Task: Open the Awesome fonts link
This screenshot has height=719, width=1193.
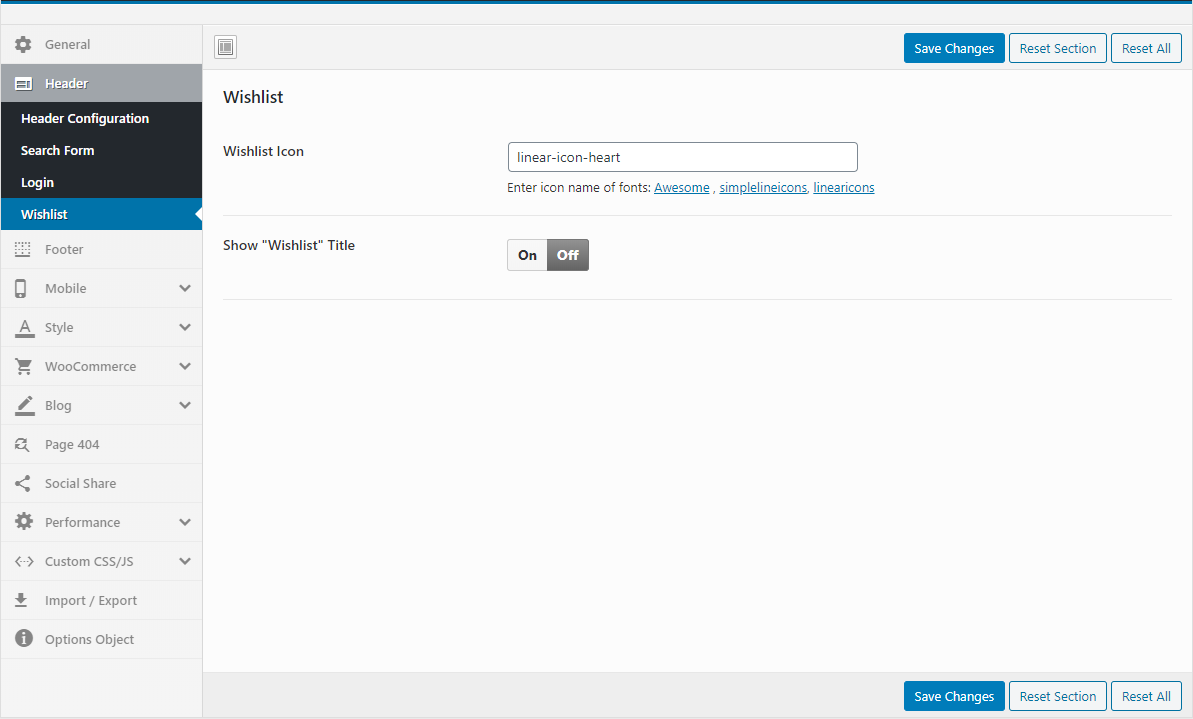Action: coord(682,188)
